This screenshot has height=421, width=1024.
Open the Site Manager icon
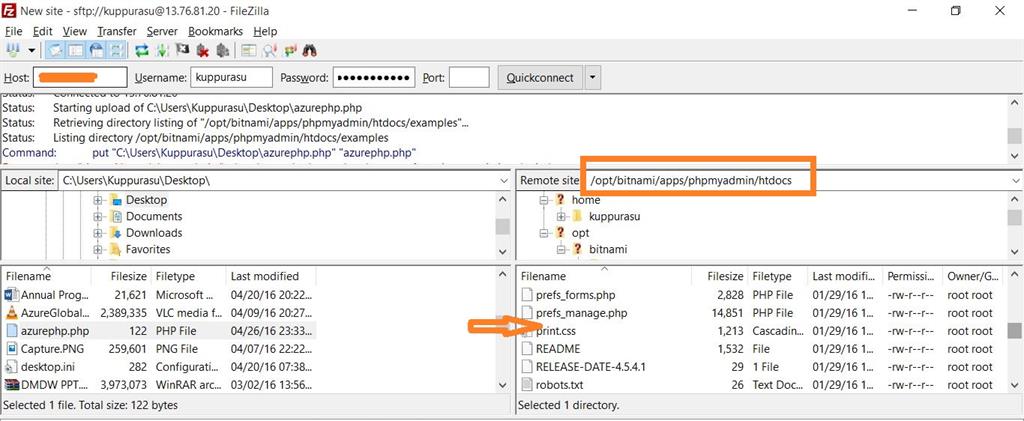[12, 50]
